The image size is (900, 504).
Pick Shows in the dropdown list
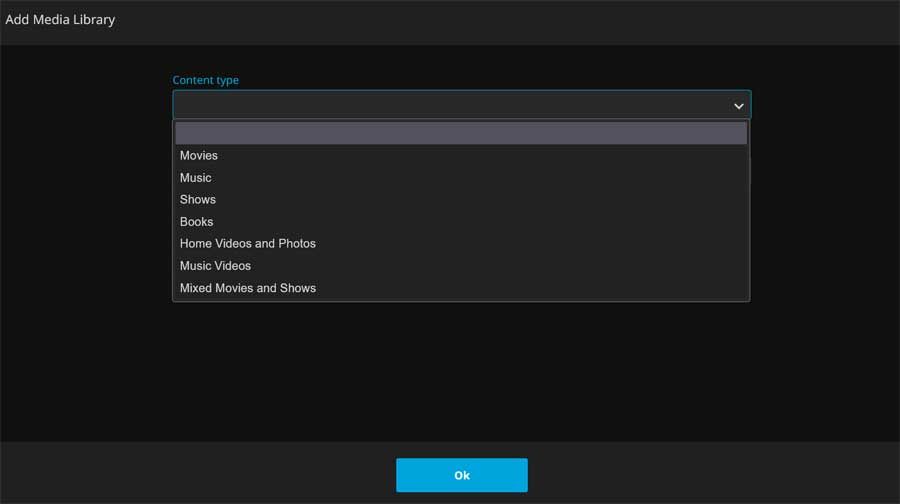[461, 200]
